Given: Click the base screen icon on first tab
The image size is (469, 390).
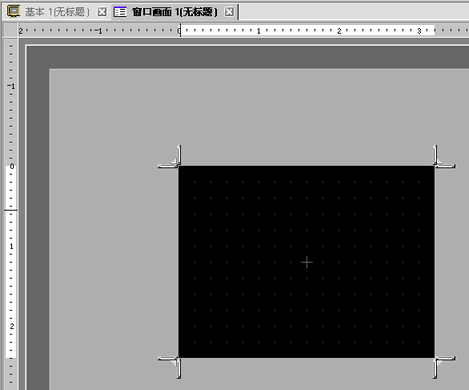Looking at the screenshot, I should point(14,12).
